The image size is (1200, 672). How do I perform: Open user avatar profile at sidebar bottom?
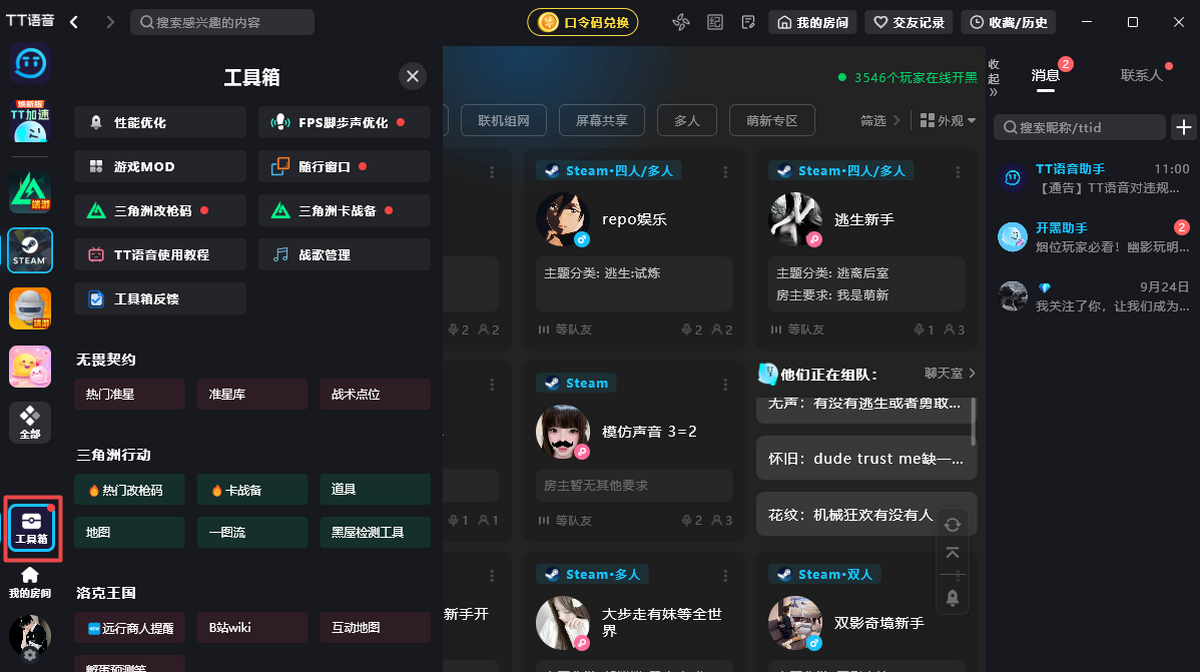pyautogui.click(x=30, y=637)
